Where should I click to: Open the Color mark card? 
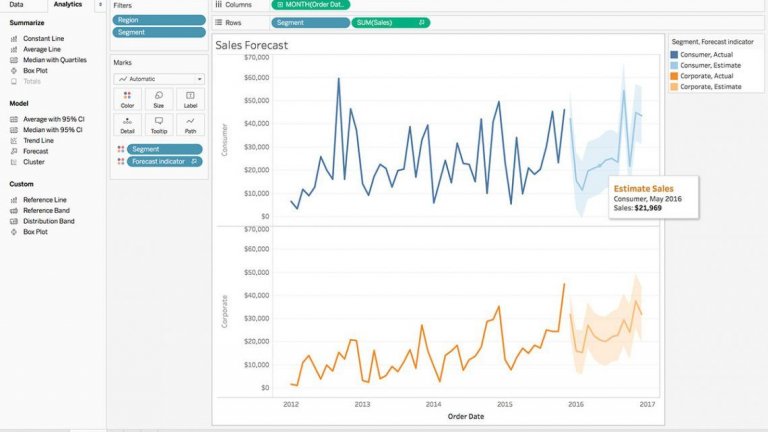point(127,99)
